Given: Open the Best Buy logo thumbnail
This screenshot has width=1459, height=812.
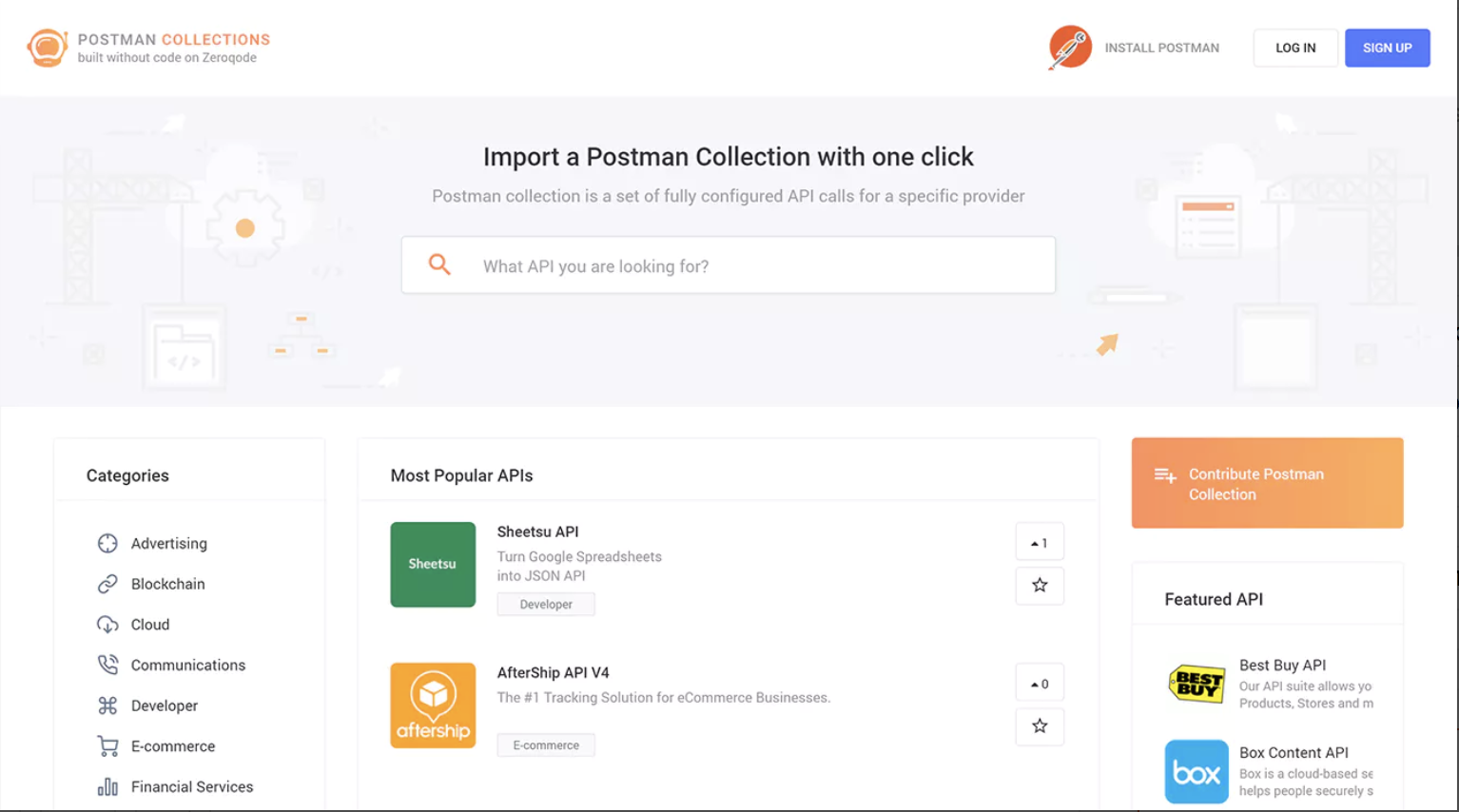Looking at the screenshot, I should (1196, 683).
